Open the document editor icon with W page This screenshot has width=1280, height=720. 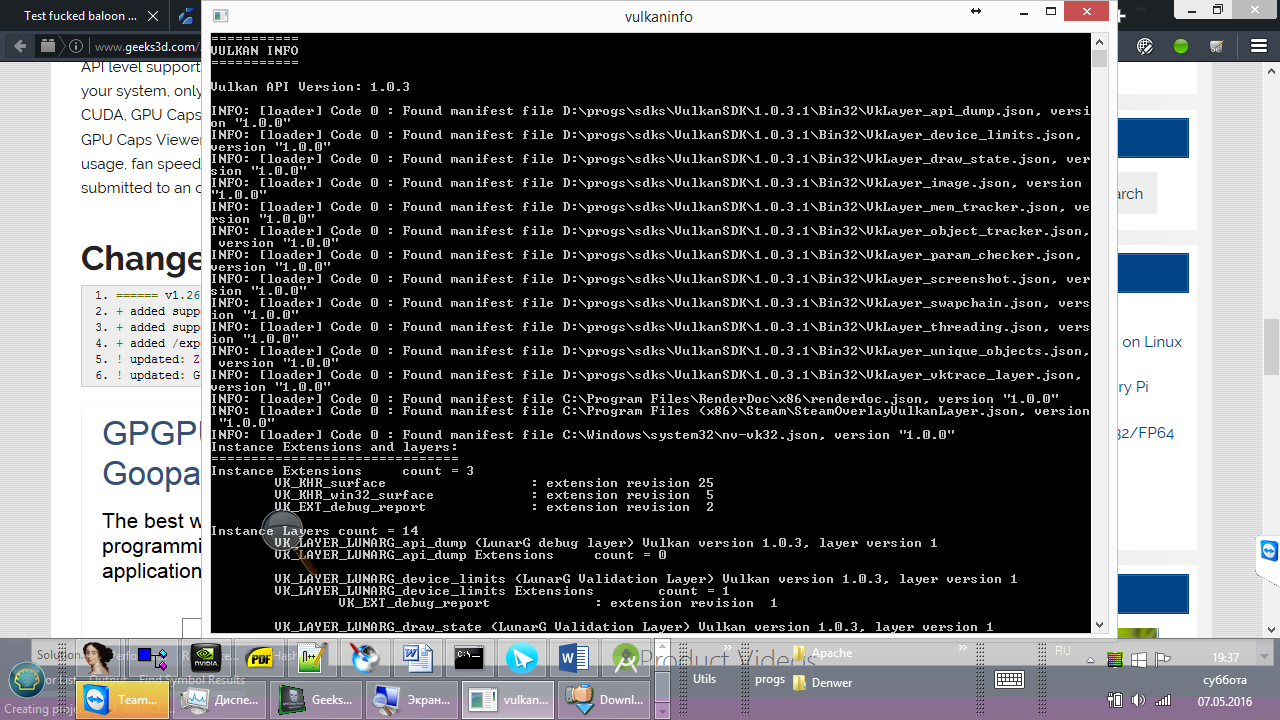[417, 658]
